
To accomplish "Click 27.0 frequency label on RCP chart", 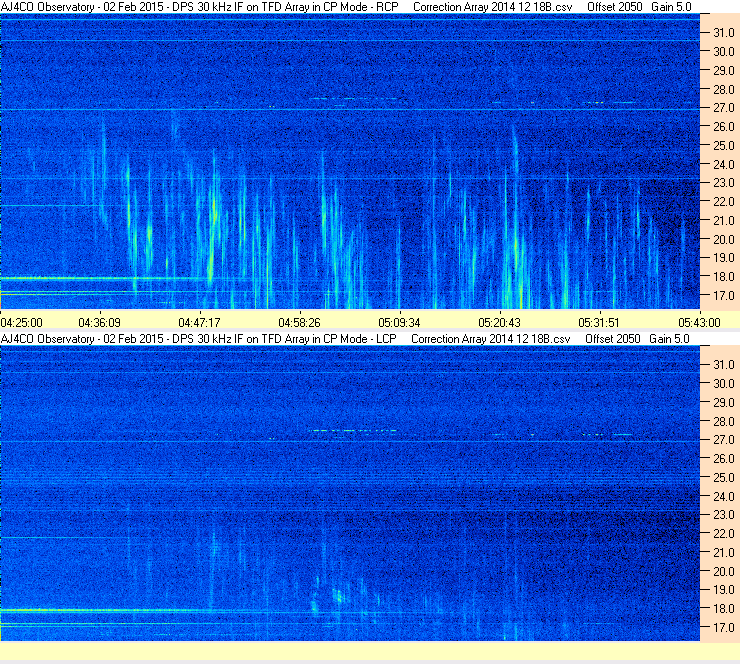I will (724, 108).
